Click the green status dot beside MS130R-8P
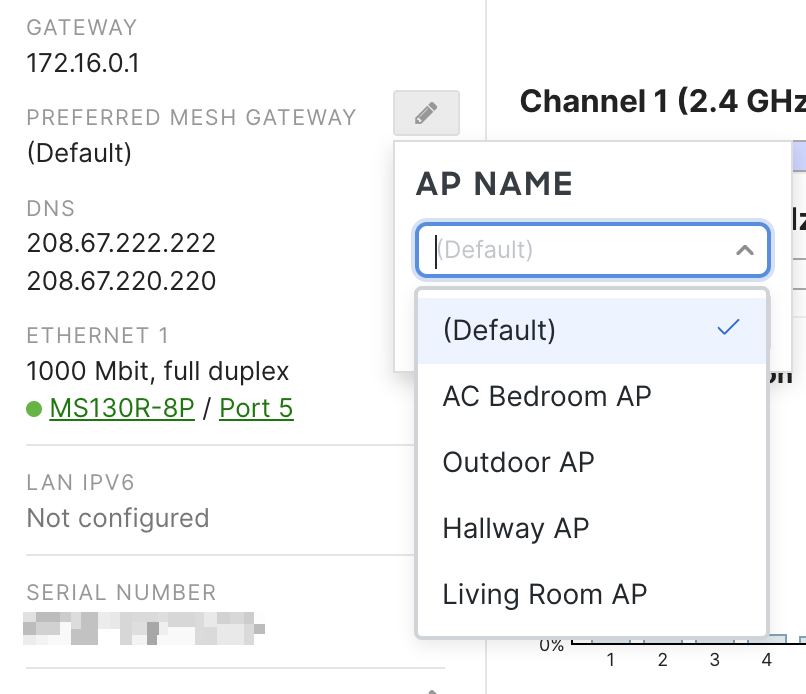The width and height of the screenshot is (806, 694). click(x=34, y=409)
